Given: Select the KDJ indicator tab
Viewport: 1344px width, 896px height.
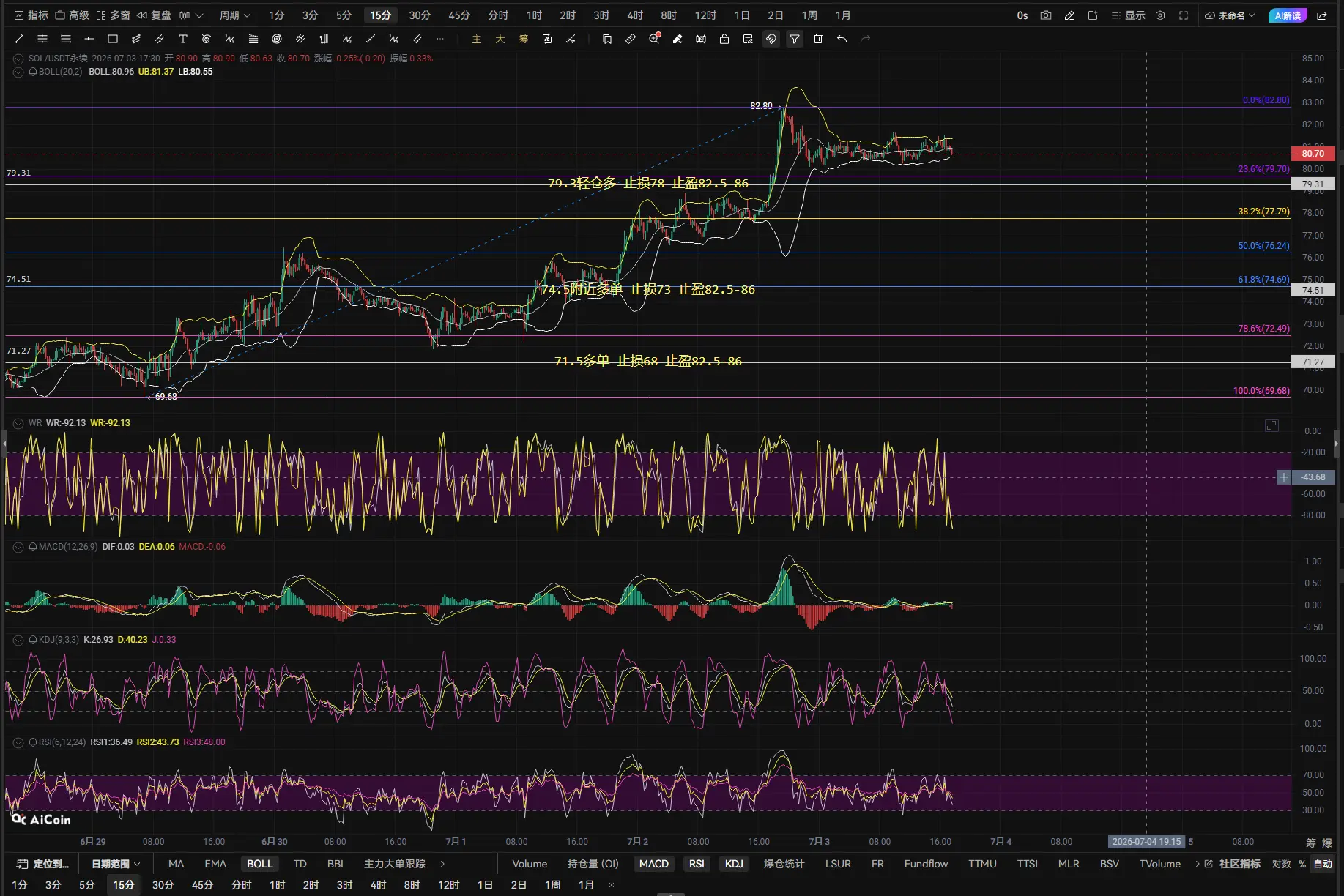Looking at the screenshot, I should [x=734, y=864].
